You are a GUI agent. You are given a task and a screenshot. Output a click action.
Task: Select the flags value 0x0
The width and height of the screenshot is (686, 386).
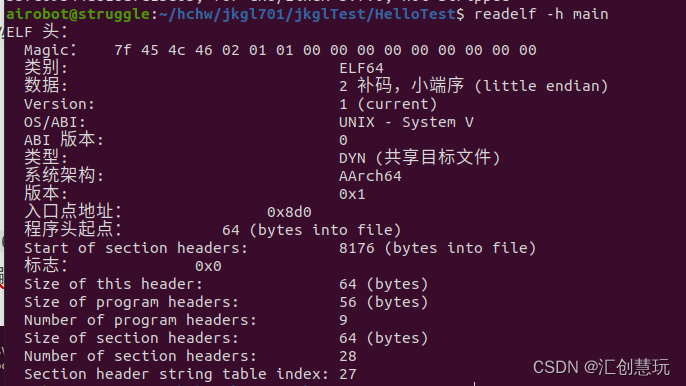[x=208, y=266]
